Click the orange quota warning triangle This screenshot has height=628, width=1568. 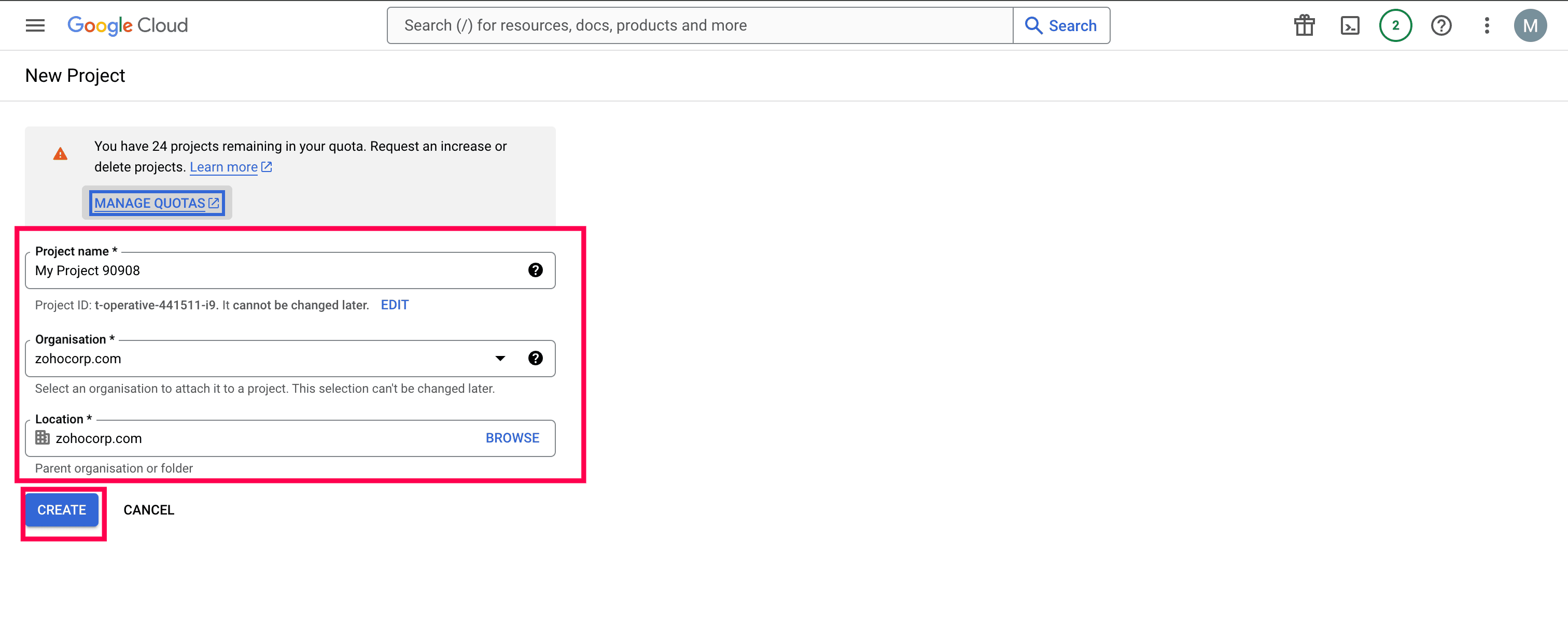pos(60,154)
